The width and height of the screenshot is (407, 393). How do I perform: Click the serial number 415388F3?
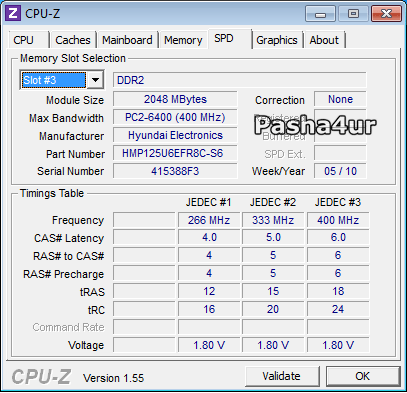pos(175,171)
